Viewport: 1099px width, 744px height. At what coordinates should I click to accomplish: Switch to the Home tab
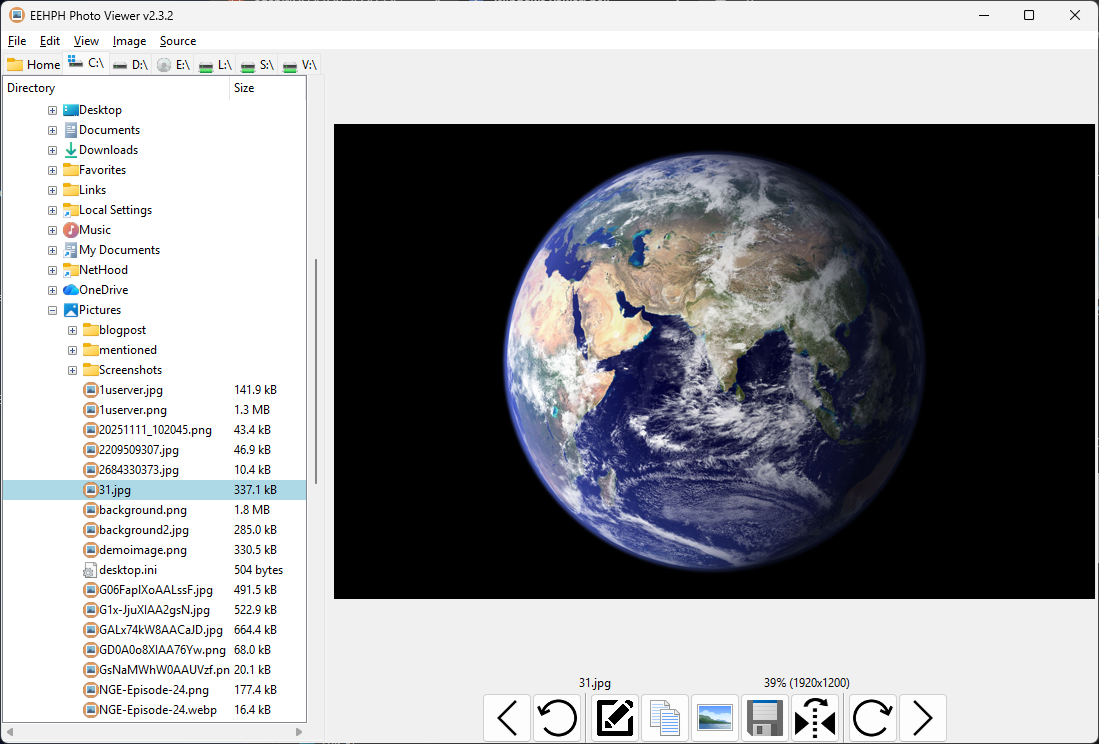pyautogui.click(x=34, y=65)
